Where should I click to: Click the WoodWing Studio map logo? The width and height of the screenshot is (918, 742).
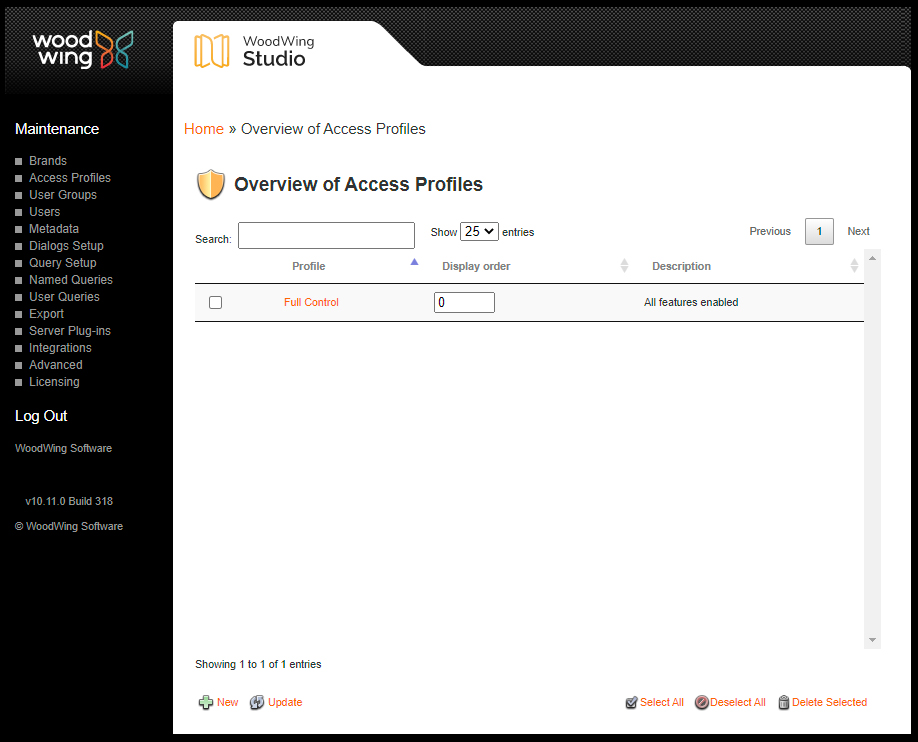tap(211, 51)
